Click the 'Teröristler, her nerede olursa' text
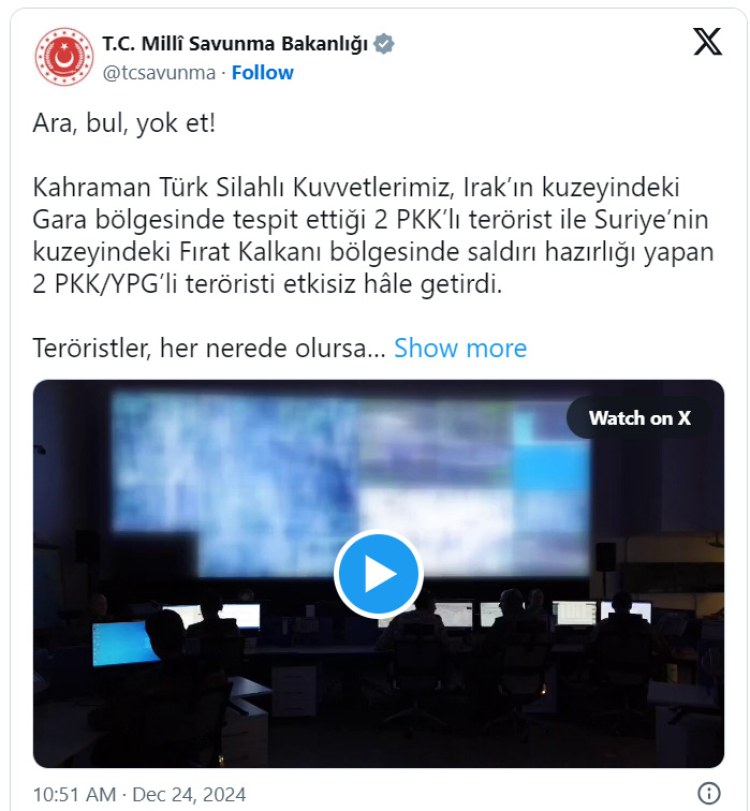This screenshot has height=811, width=750. (x=209, y=348)
